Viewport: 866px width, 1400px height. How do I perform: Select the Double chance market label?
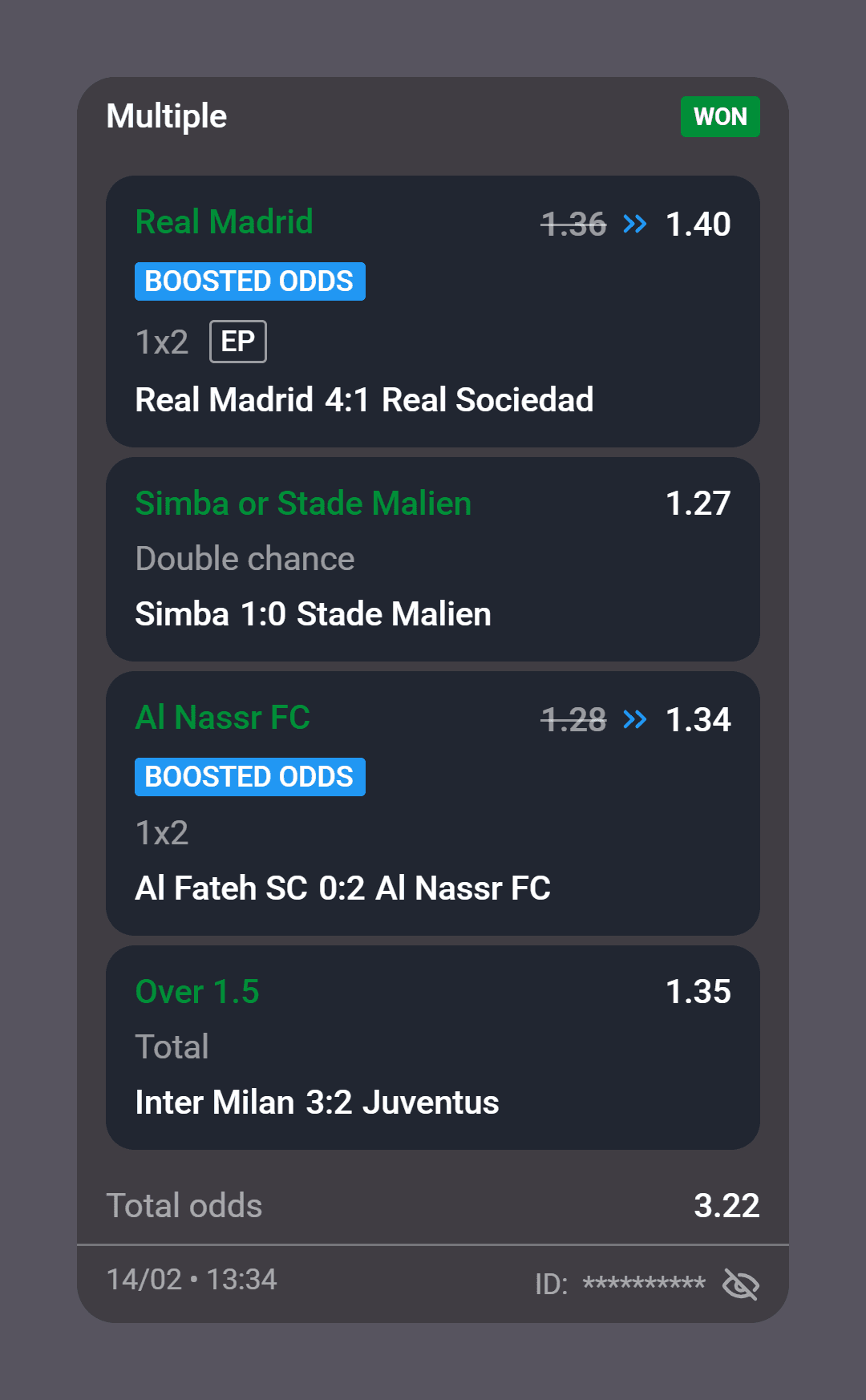[x=245, y=558]
